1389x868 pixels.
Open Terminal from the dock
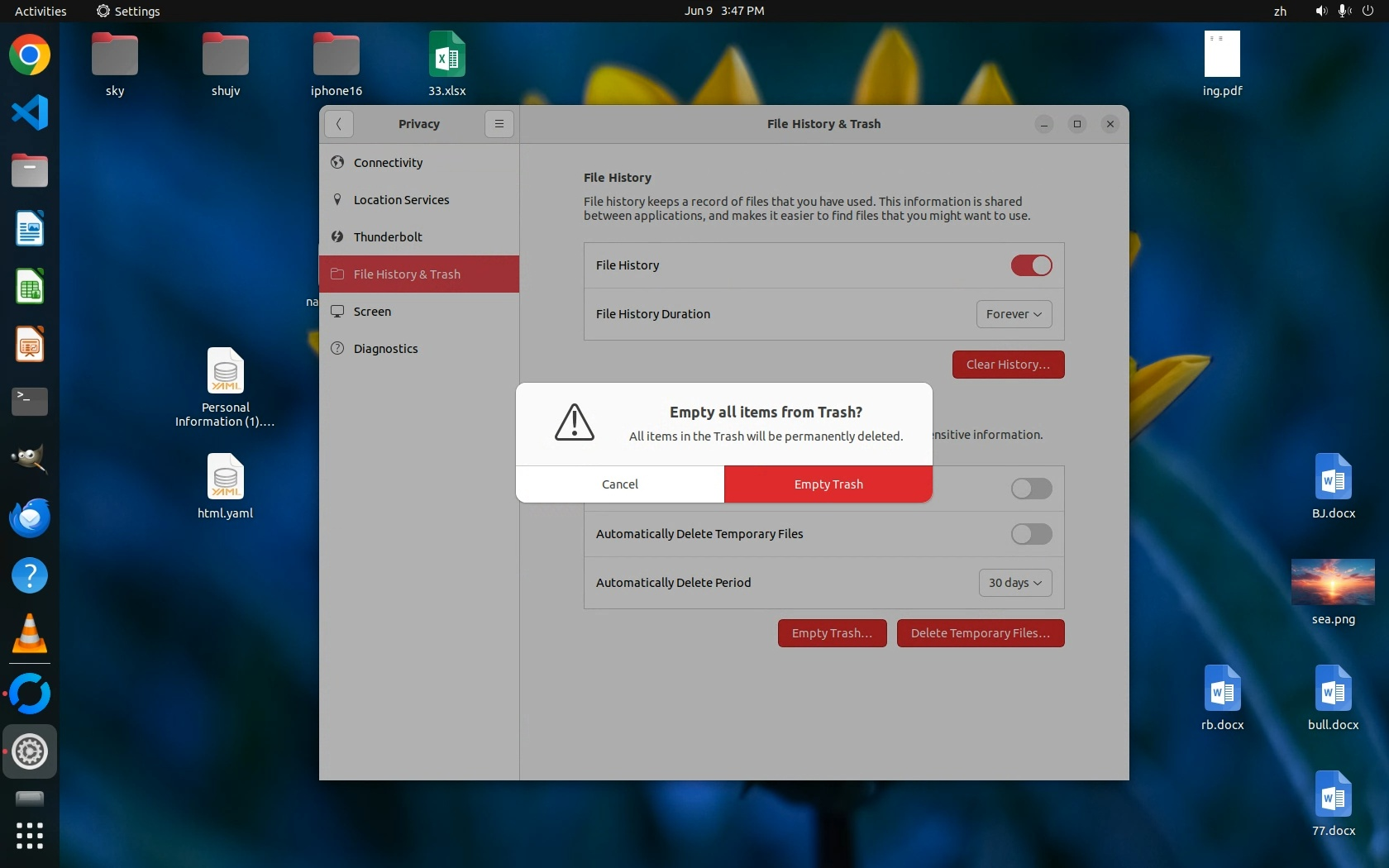pyautogui.click(x=30, y=402)
